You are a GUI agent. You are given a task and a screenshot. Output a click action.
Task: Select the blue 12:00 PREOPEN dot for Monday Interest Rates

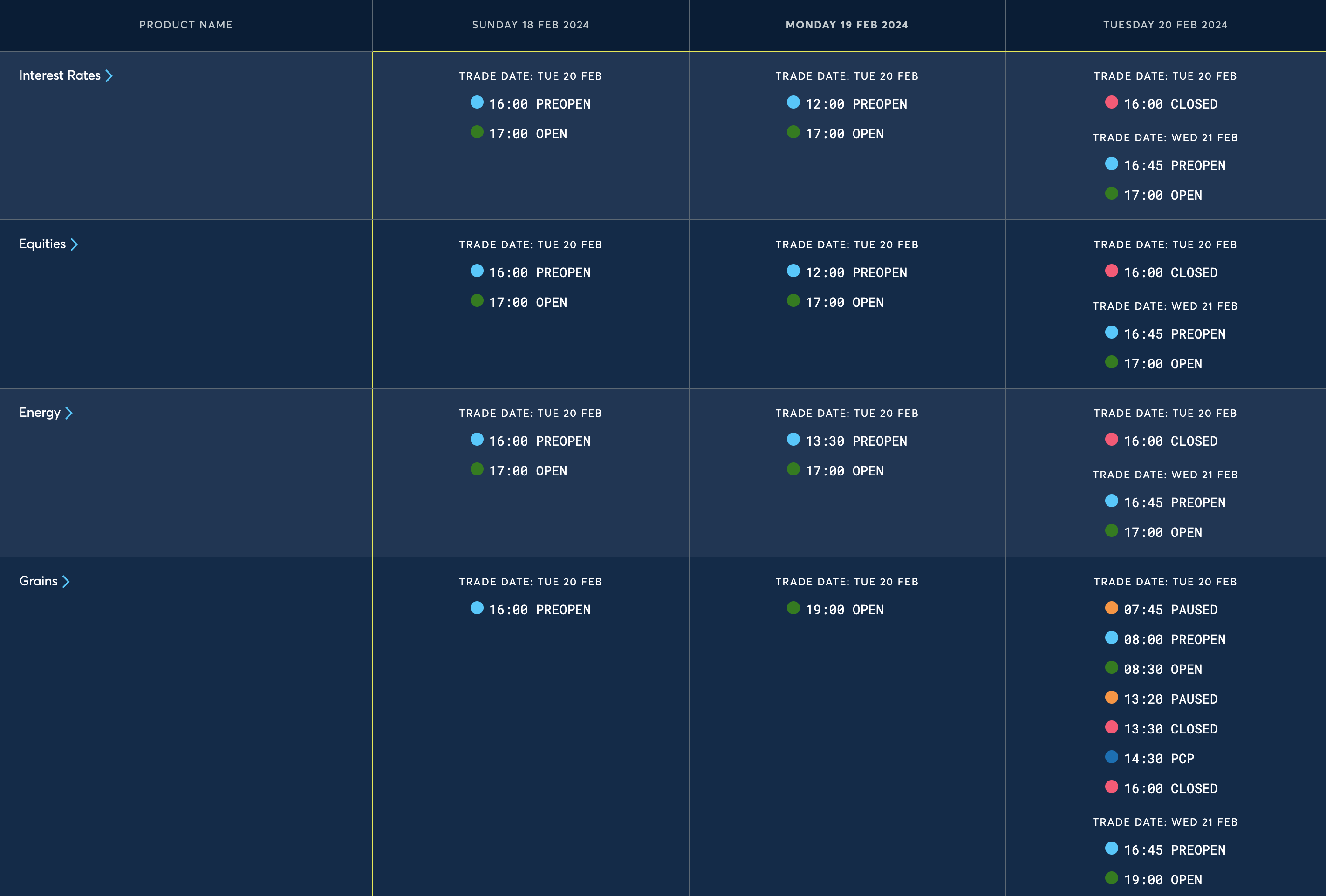[793, 102]
